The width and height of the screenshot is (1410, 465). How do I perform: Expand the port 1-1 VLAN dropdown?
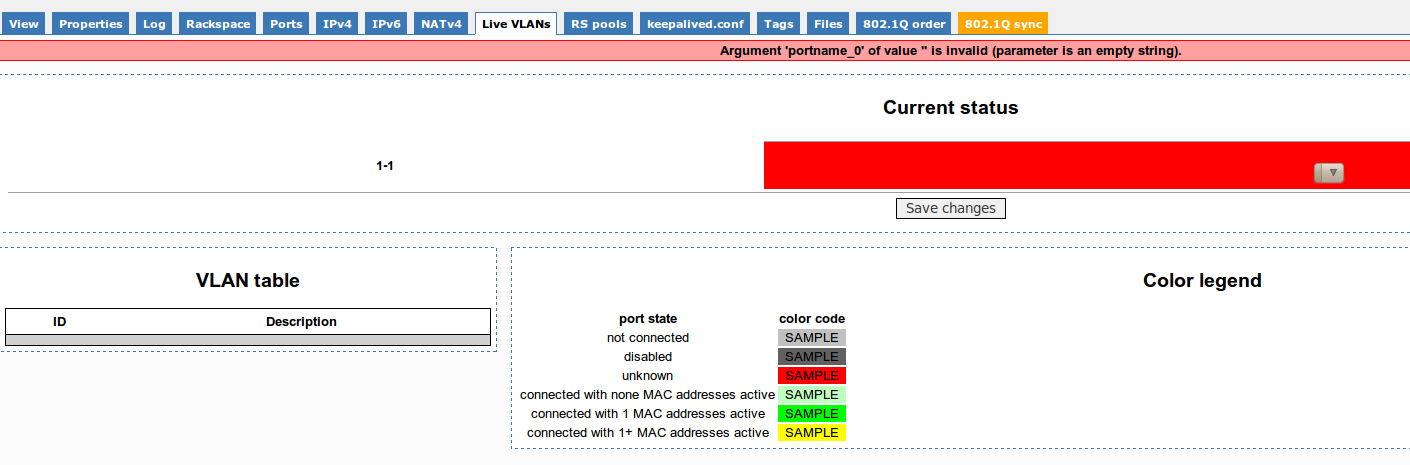tap(1328, 173)
